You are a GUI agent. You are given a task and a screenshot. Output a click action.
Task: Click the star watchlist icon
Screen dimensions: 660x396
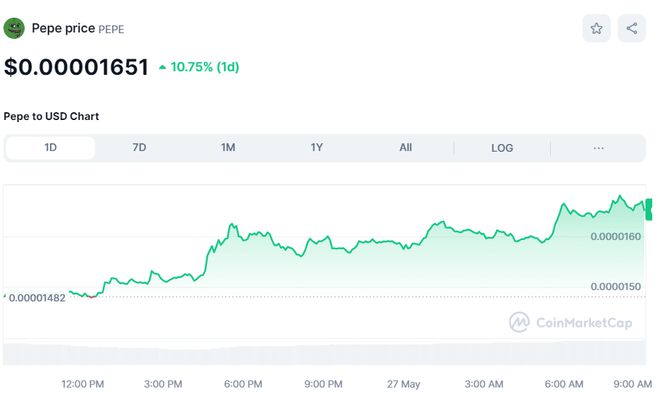pos(596,28)
